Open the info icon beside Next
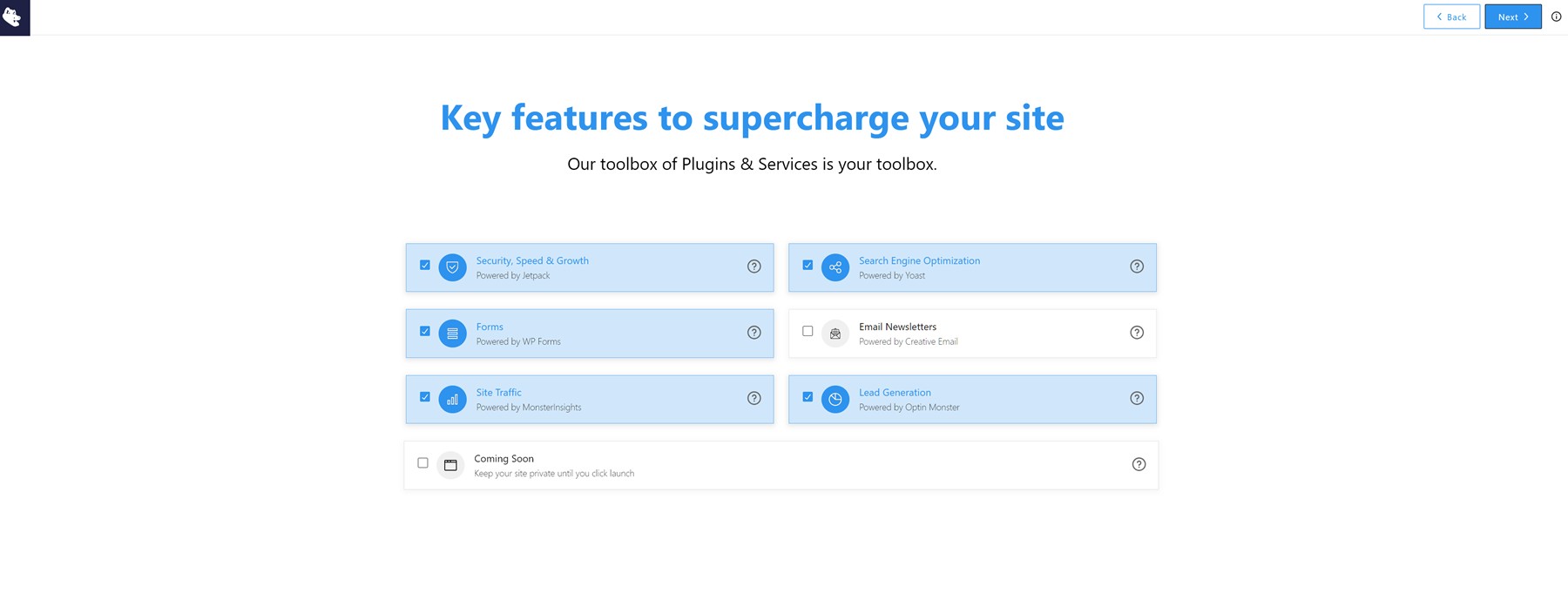The width and height of the screenshot is (1568, 600). coord(1556,17)
